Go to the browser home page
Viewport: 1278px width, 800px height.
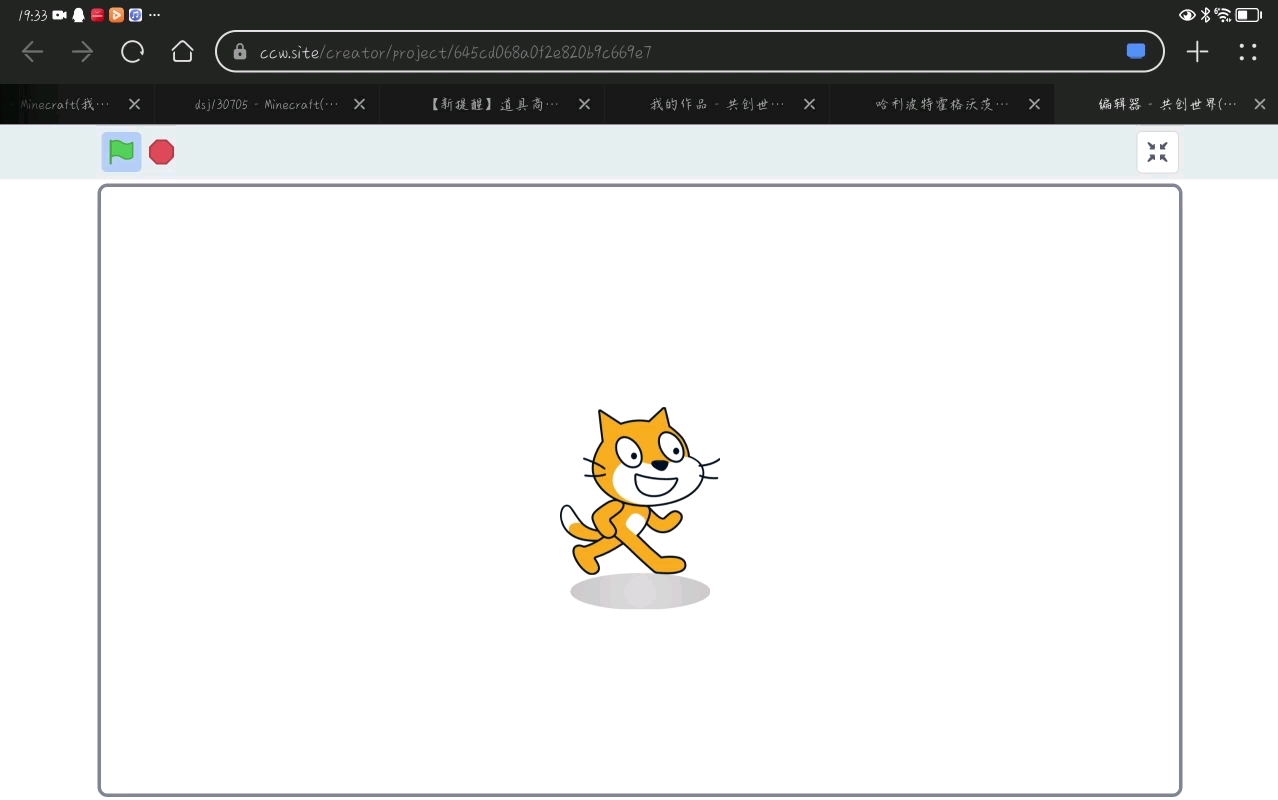(x=182, y=51)
